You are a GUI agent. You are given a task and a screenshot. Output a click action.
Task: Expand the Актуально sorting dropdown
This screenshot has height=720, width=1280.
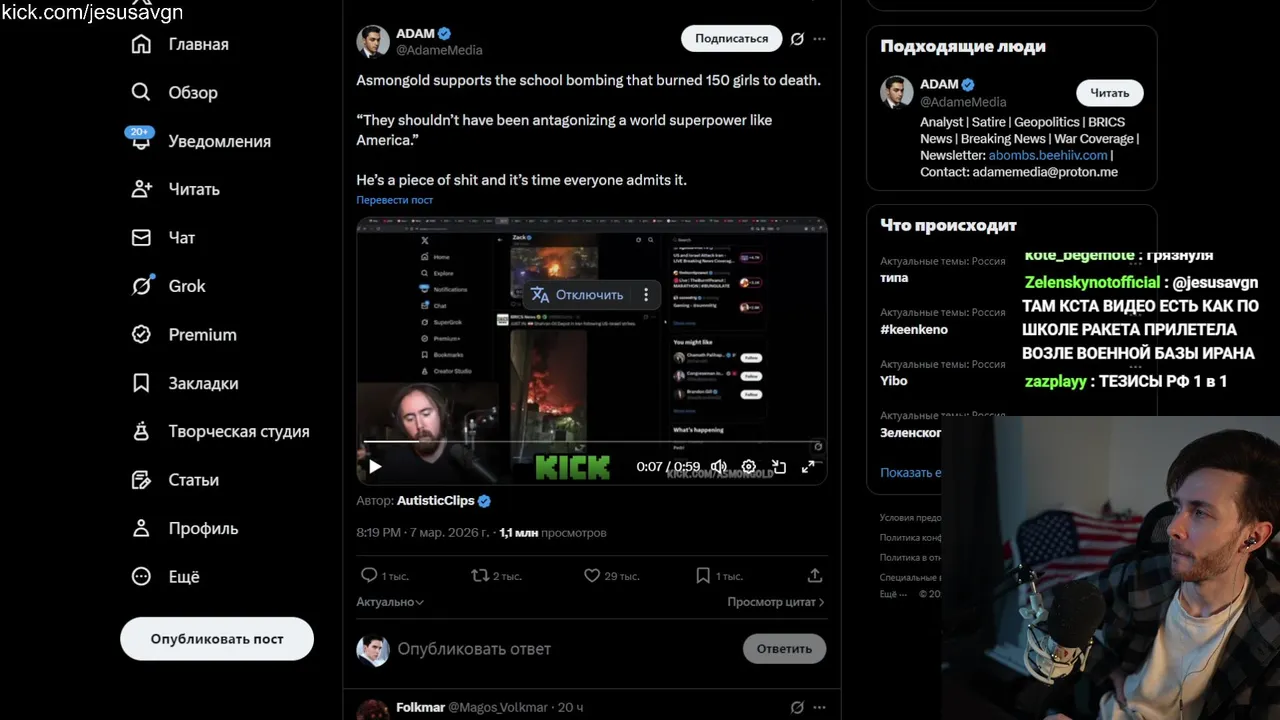(x=390, y=602)
